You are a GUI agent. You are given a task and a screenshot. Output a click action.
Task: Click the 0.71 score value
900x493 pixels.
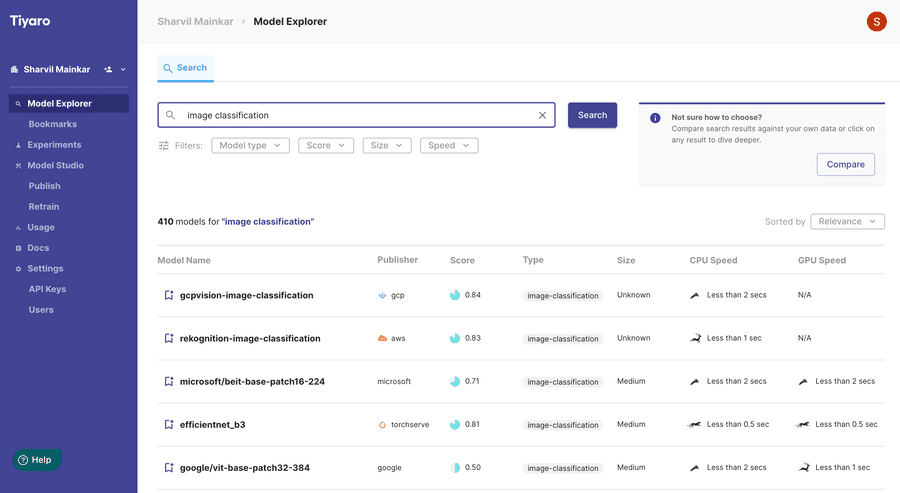coord(472,381)
